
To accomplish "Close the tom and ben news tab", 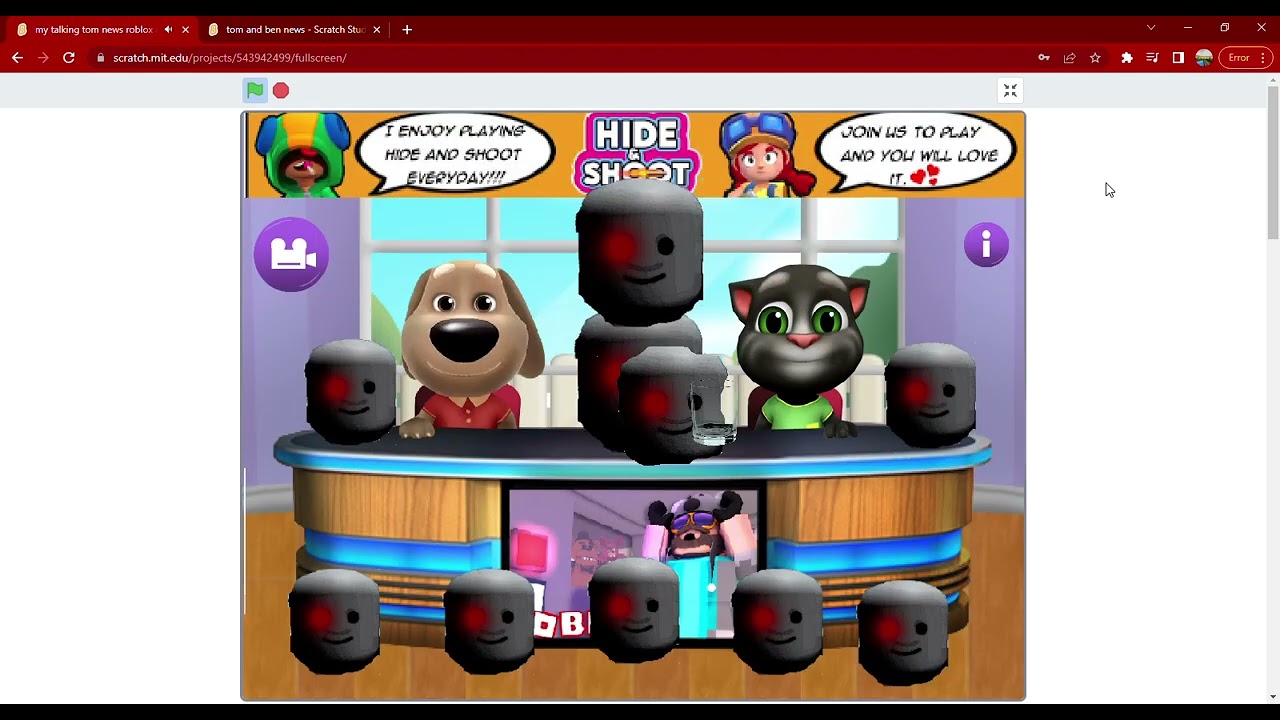I will click(376, 30).
